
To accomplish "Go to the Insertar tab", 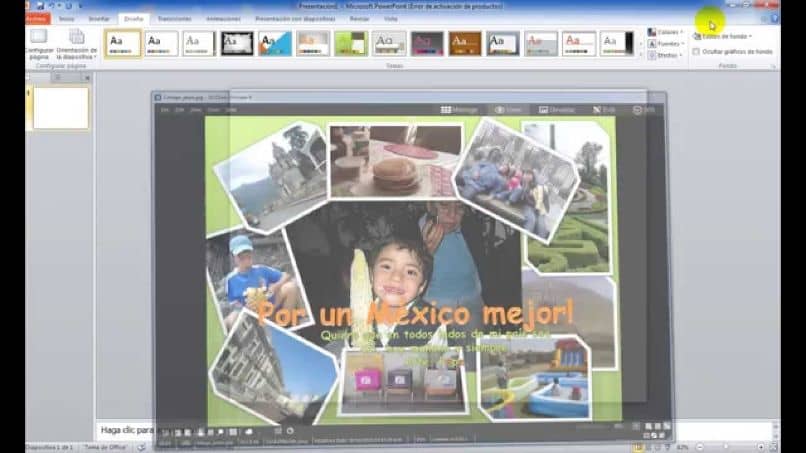I will 99,18.
